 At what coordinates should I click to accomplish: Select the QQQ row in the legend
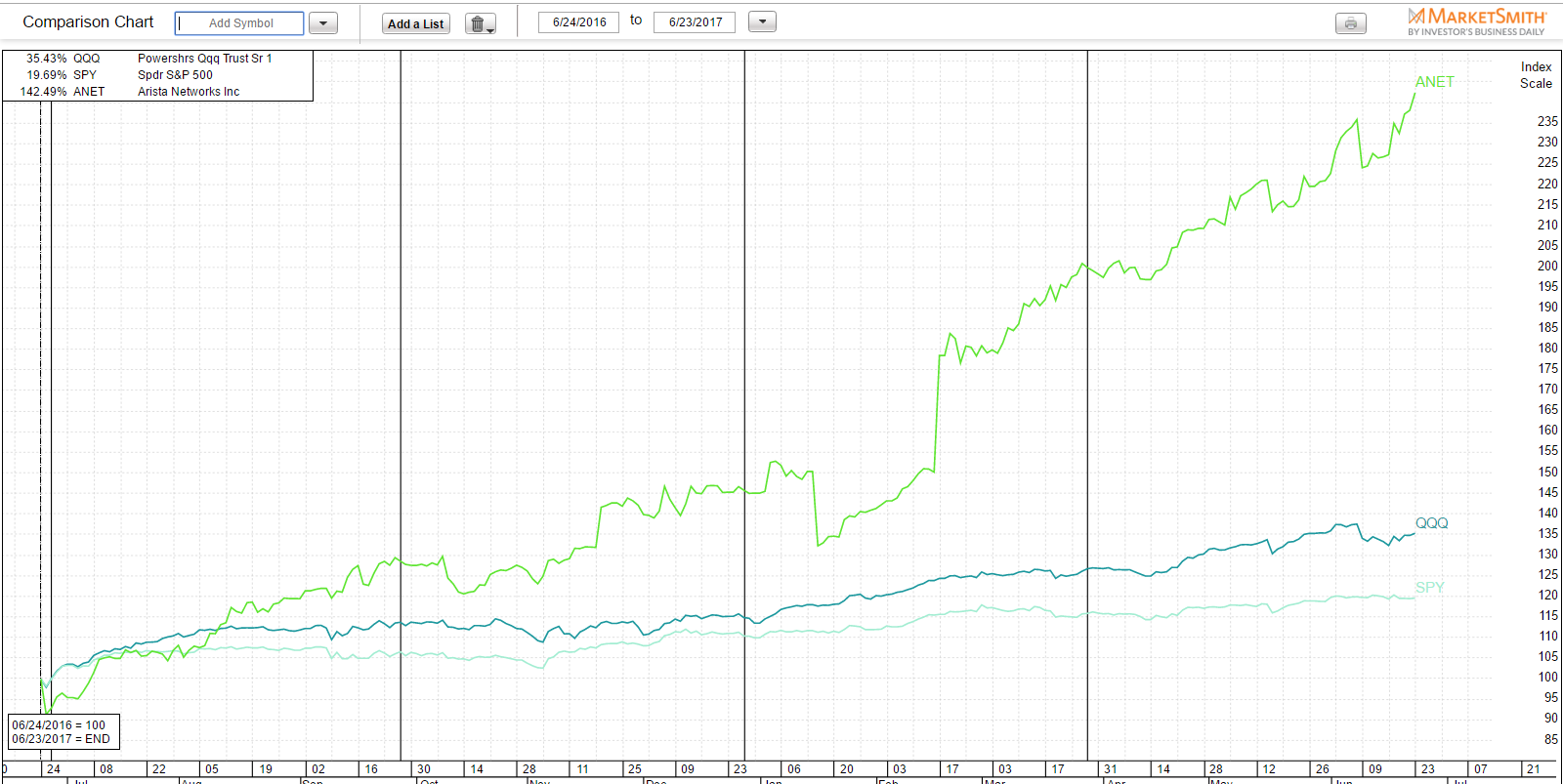tap(156, 59)
